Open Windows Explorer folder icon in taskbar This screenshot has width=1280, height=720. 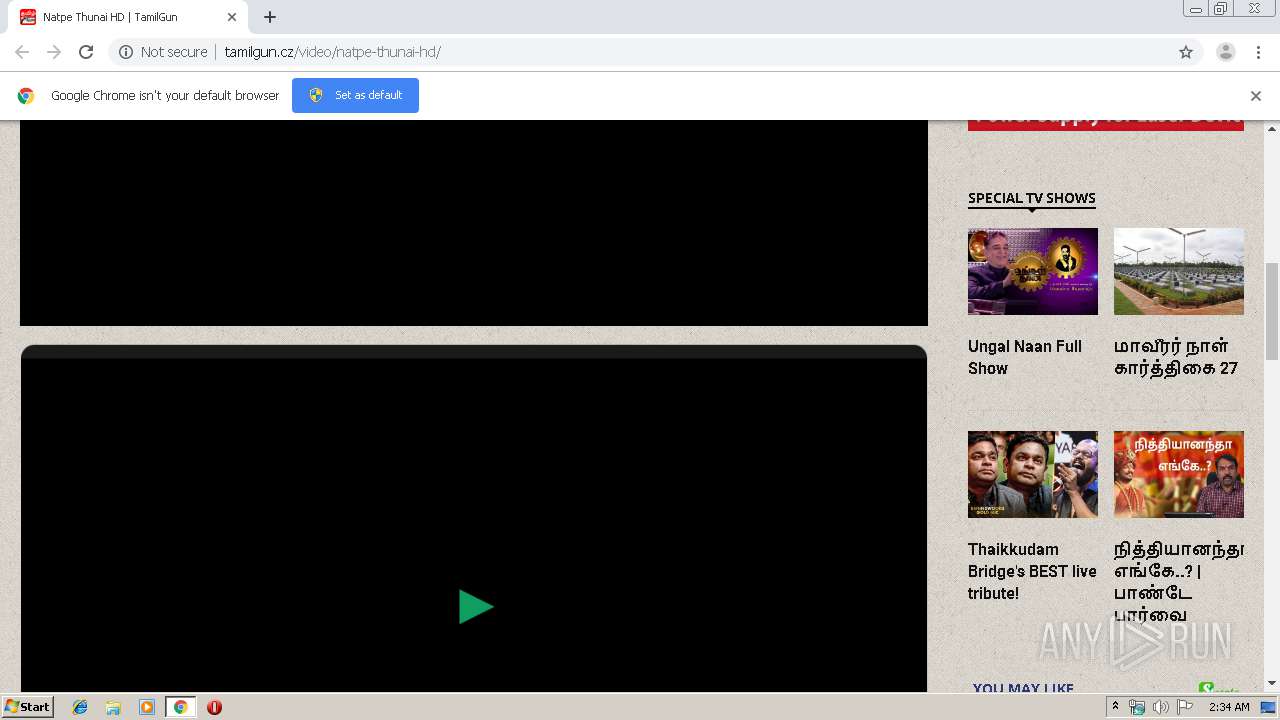pyautogui.click(x=113, y=707)
